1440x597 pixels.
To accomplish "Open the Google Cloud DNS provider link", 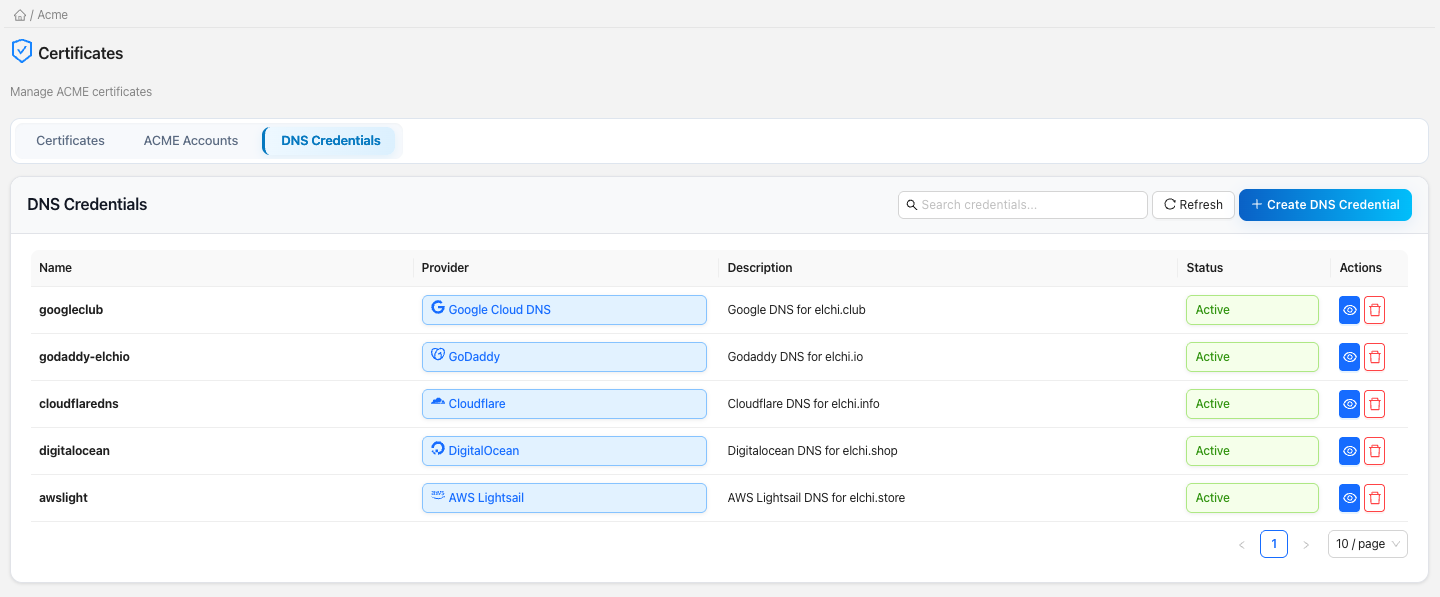I will 499,310.
